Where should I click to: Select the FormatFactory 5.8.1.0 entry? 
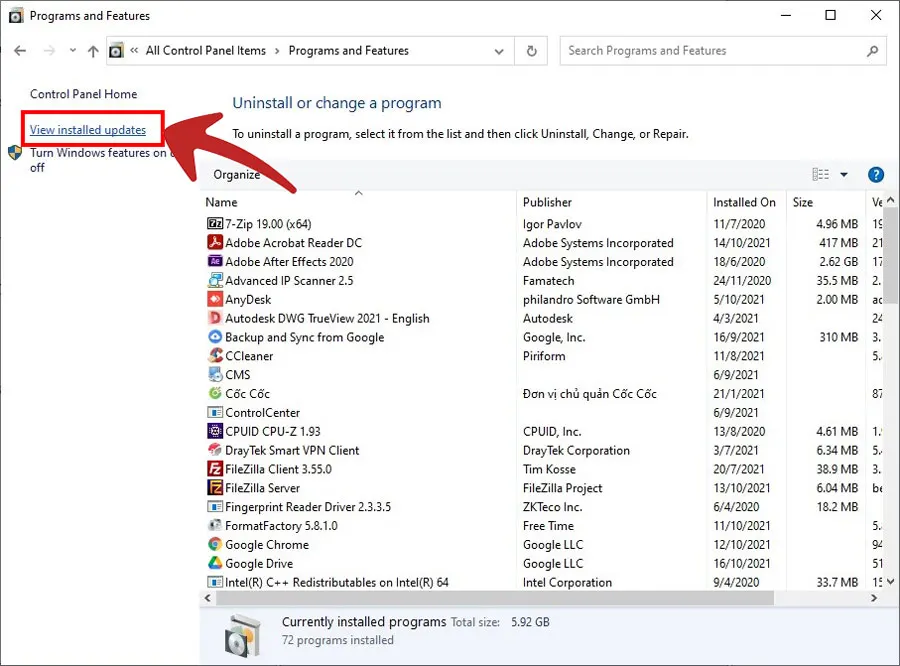pyautogui.click(x=281, y=526)
